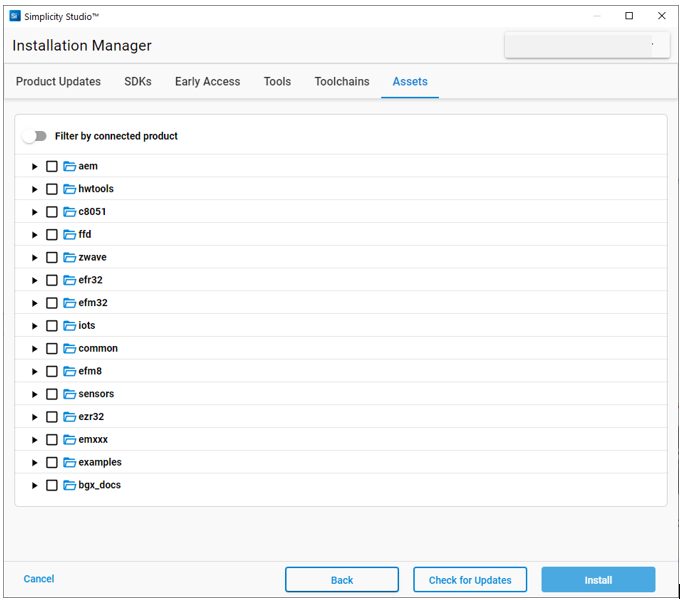The height and width of the screenshot is (600, 680).
Task: Click the Cancel link
Action: tap(39, 579)
